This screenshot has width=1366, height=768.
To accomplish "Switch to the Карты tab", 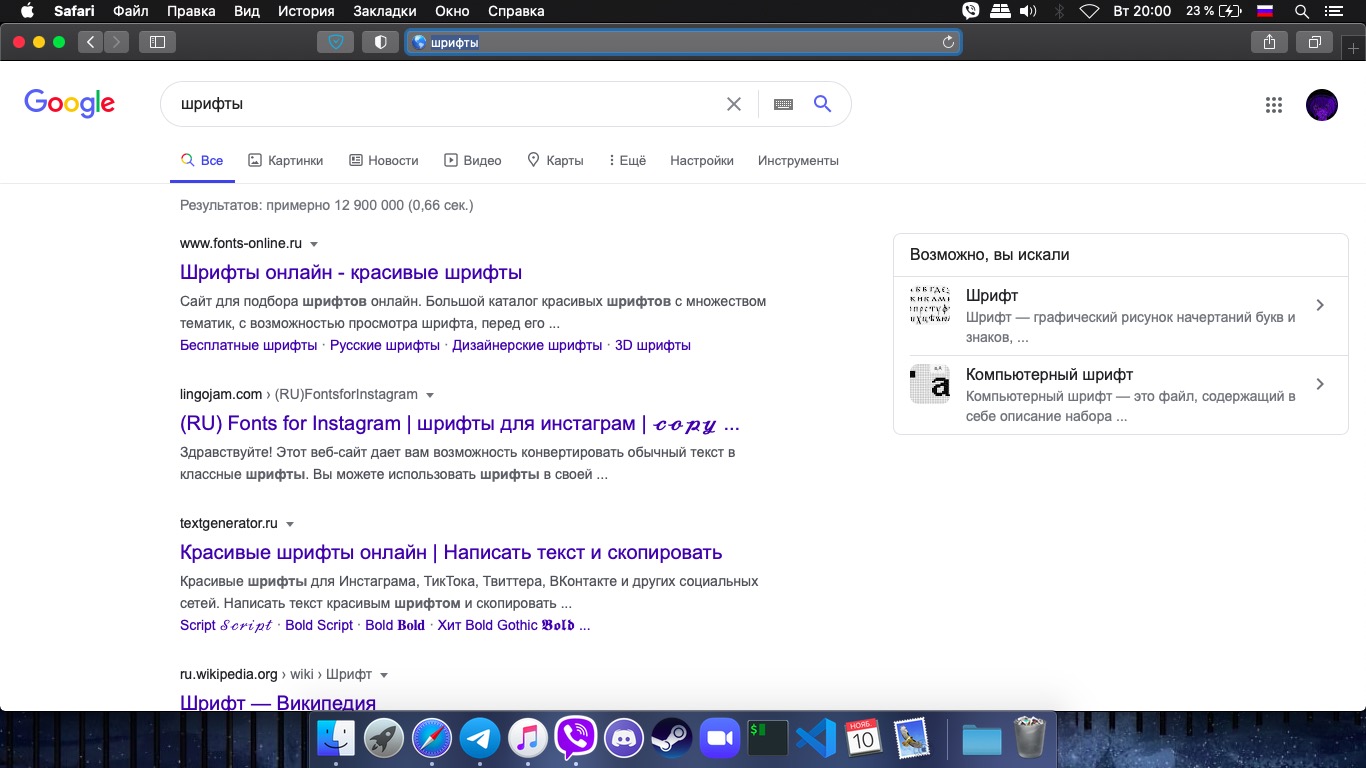I will (555, 160).
